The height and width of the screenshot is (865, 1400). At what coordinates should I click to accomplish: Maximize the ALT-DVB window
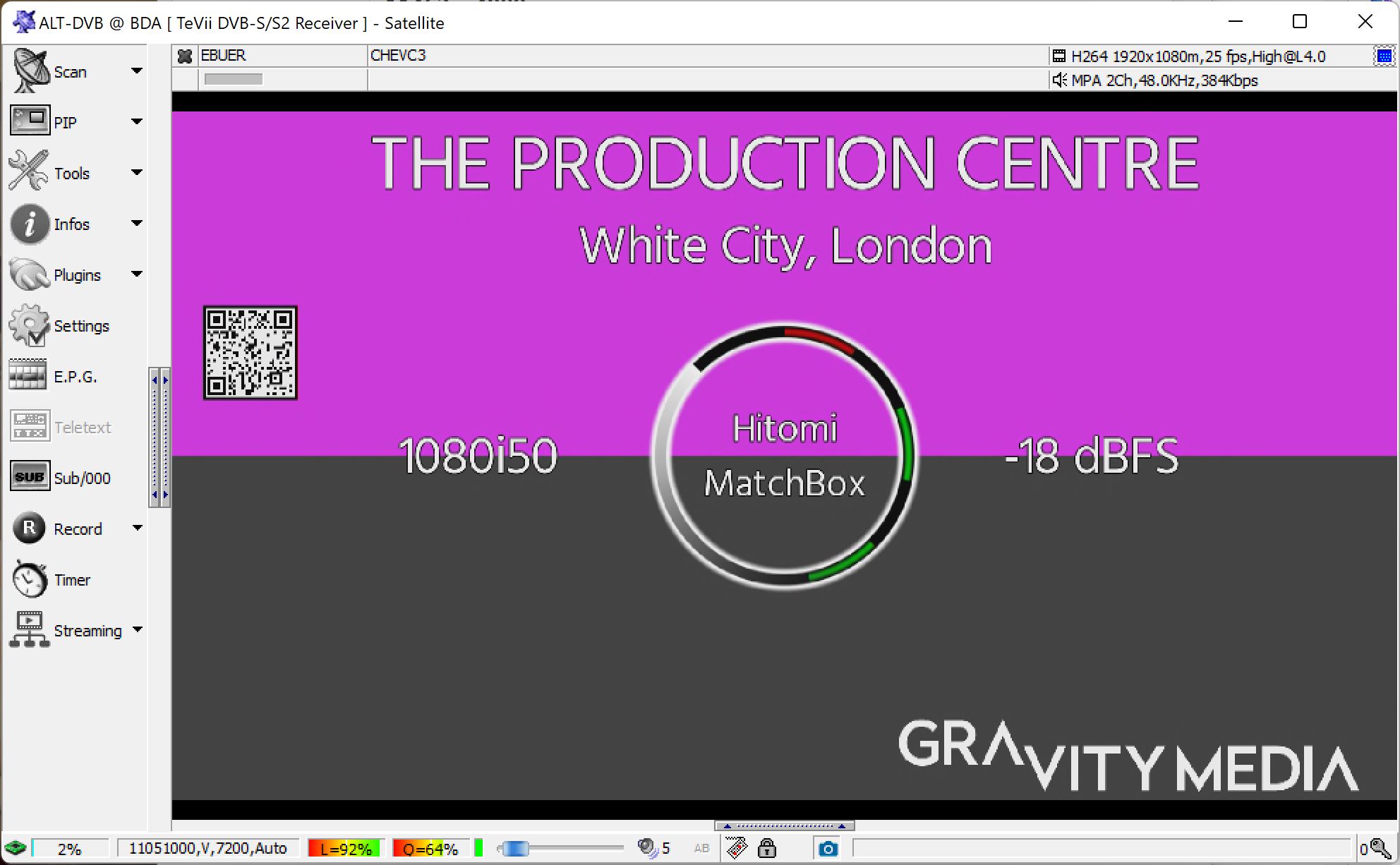(1300, 21)
